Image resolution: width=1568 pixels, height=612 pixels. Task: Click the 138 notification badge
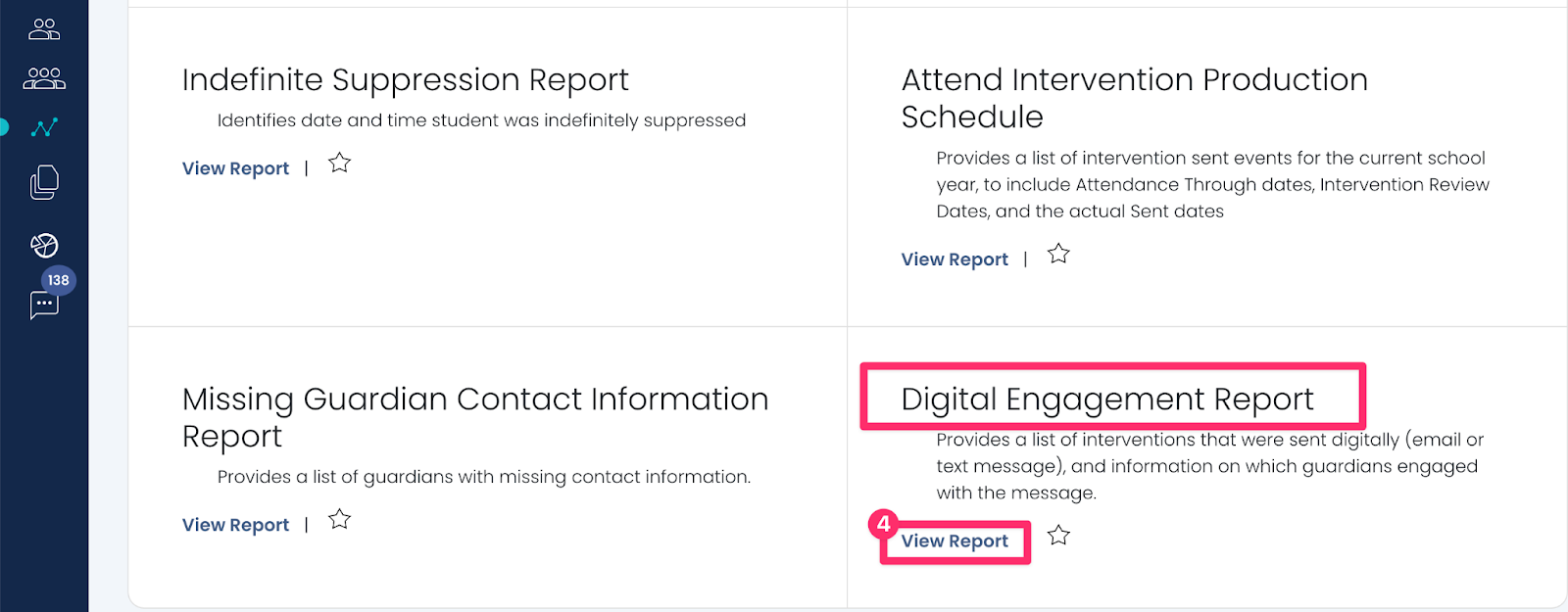coord(59,280)
